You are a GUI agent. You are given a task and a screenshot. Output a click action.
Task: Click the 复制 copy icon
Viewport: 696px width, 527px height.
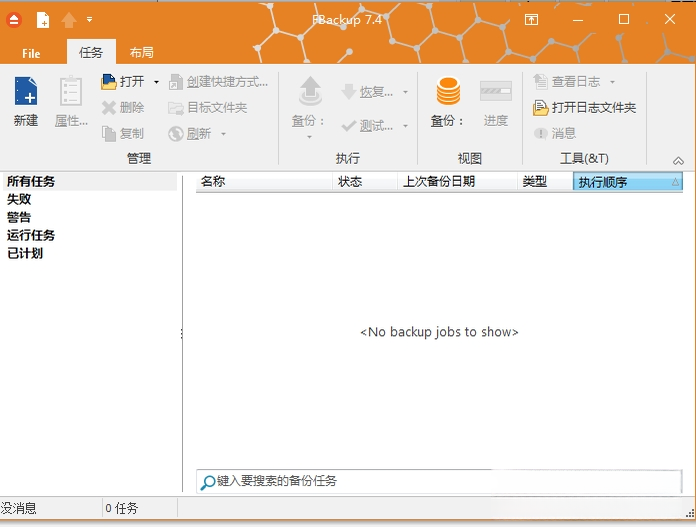[109, 133]
